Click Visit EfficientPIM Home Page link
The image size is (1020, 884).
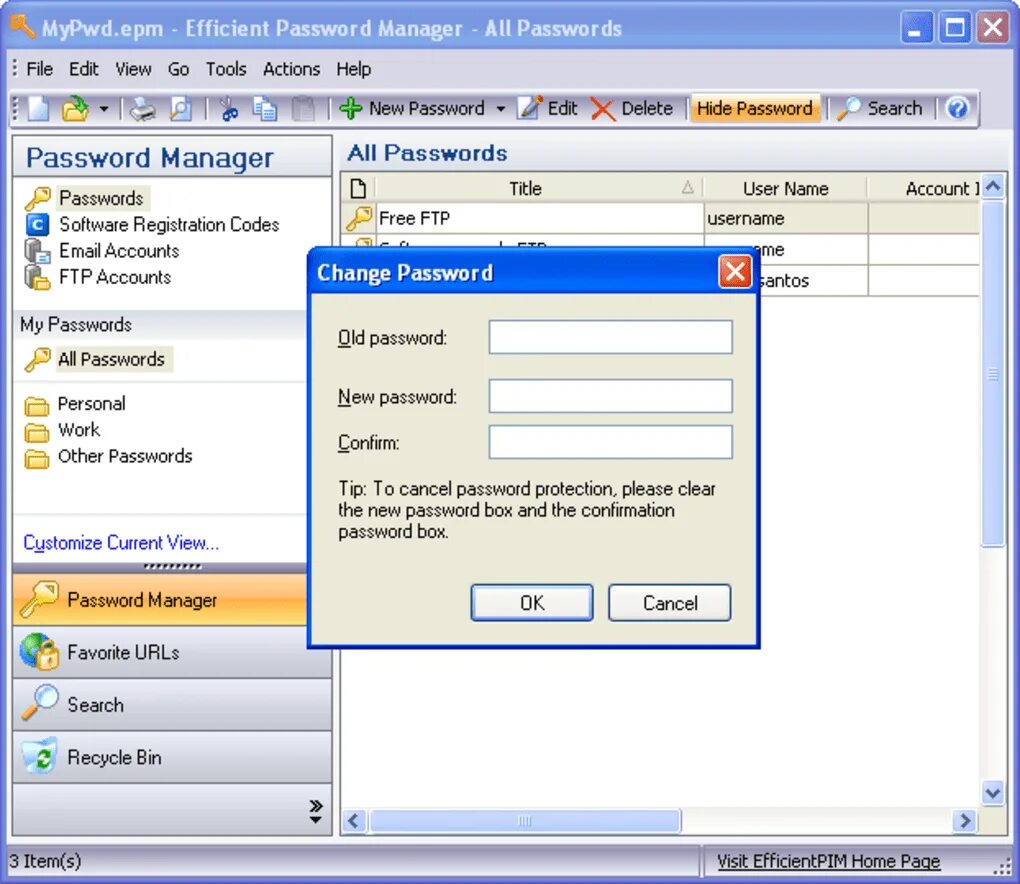point(828,861)
